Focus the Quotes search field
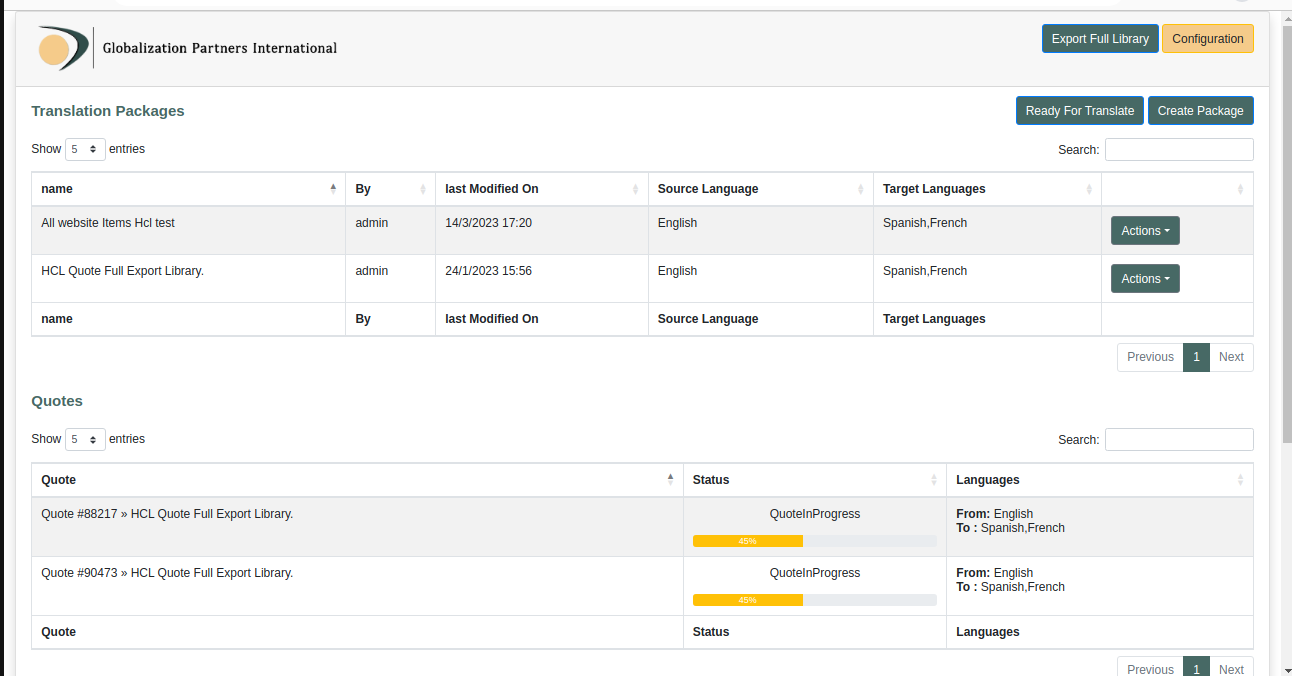The image size is (1292, 676). pos(1179,439)
